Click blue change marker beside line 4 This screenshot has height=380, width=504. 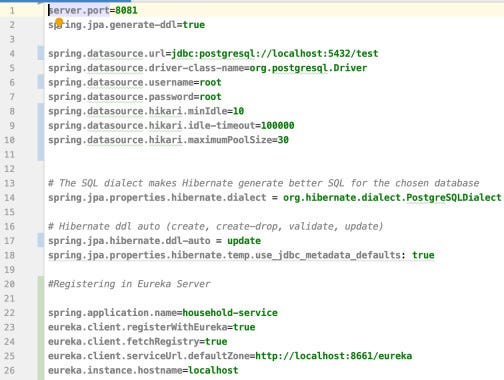click(41, 54)
